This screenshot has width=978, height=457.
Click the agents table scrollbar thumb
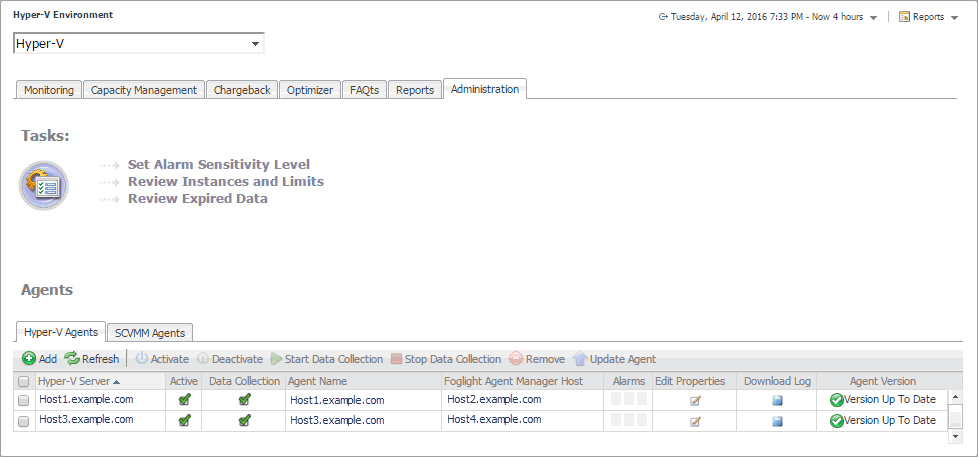tap(954, 416)
